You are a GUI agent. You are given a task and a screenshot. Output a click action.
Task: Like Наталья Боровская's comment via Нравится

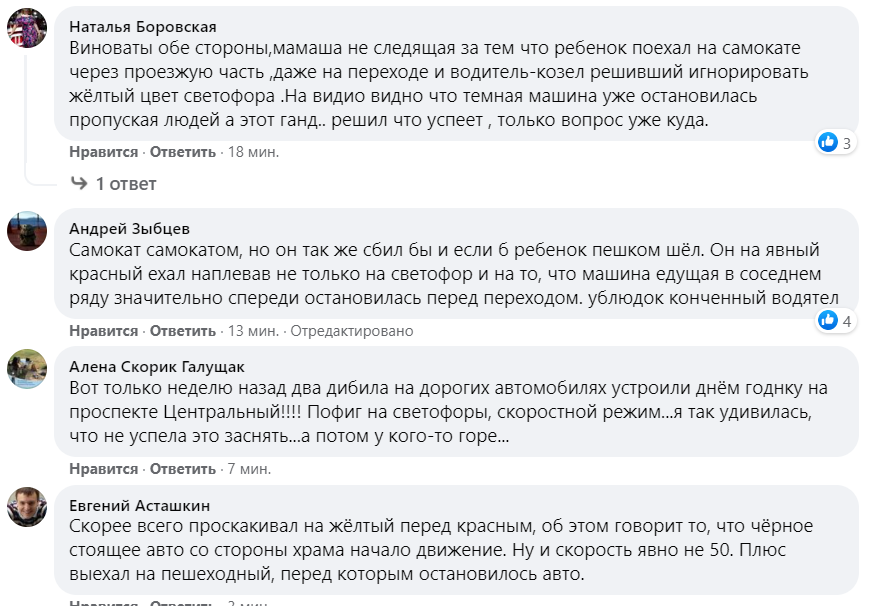pos(103,152)
